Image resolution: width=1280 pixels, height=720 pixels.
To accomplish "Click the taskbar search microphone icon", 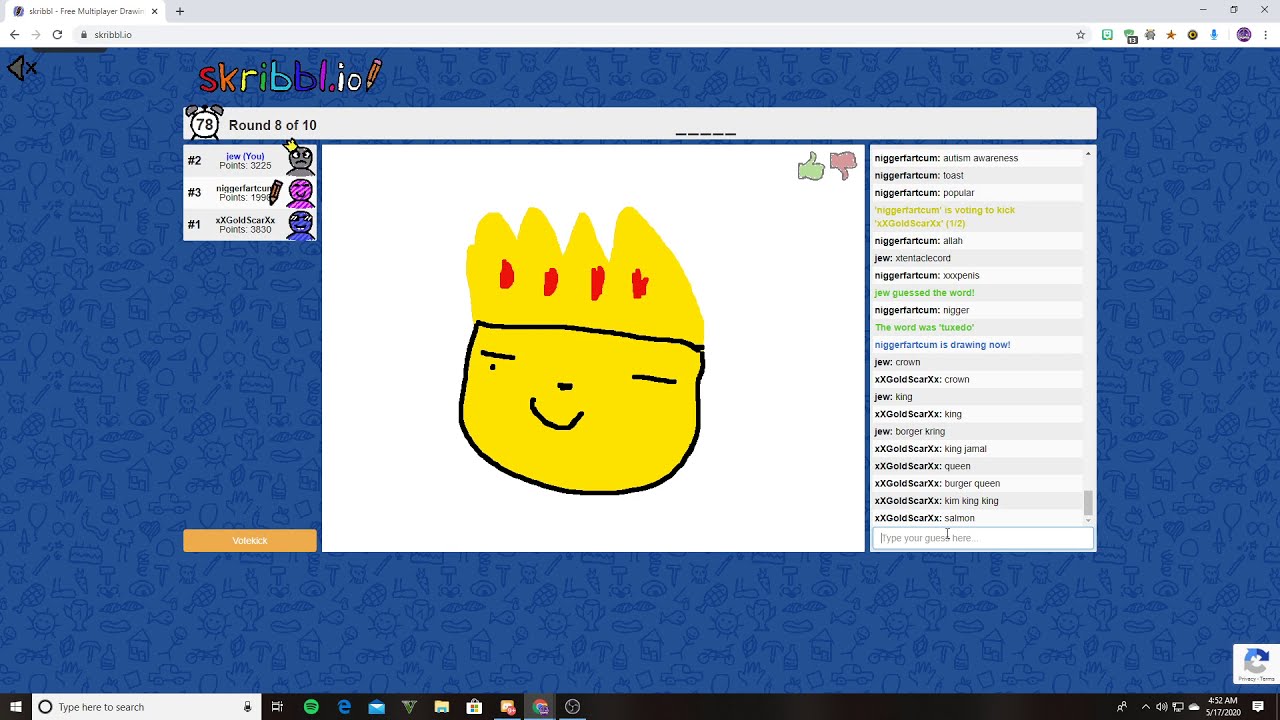I will point(247,707).
